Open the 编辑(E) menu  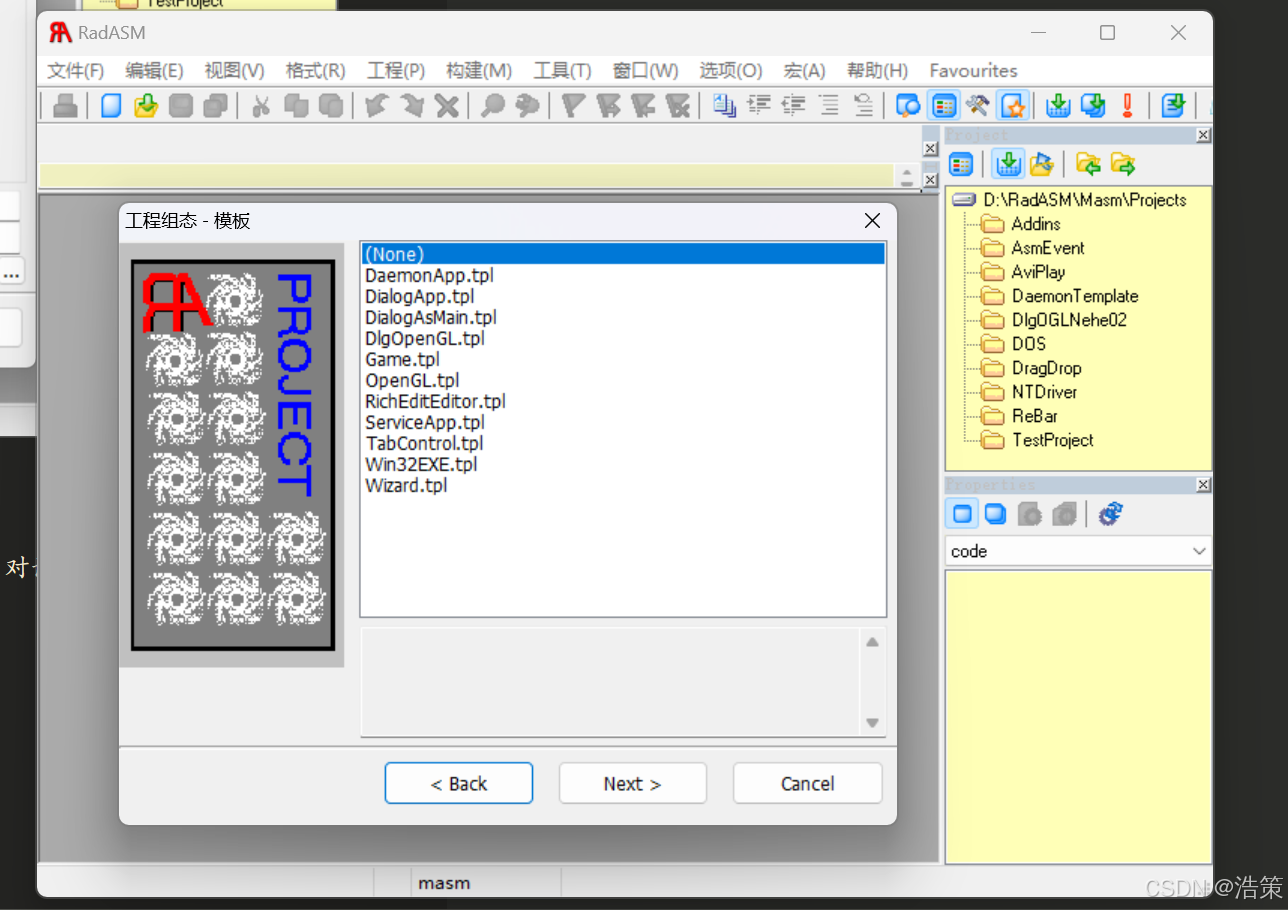[154, 71]
